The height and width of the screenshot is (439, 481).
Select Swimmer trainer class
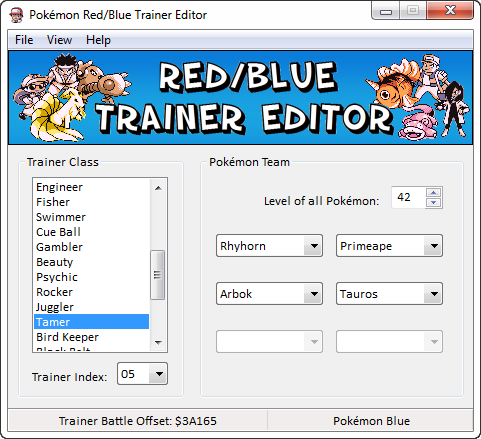pos(91,217)
